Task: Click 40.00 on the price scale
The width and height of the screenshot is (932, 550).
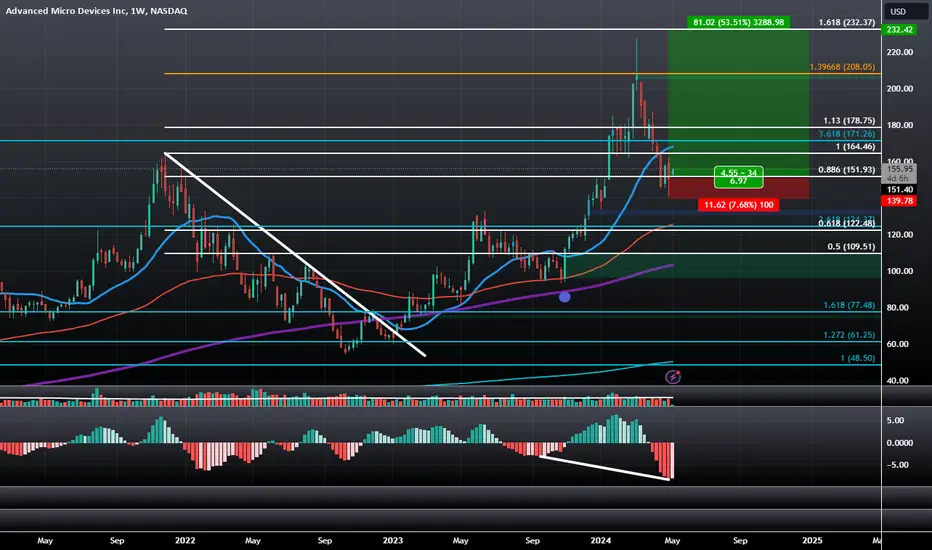Action: click(899, 381)
